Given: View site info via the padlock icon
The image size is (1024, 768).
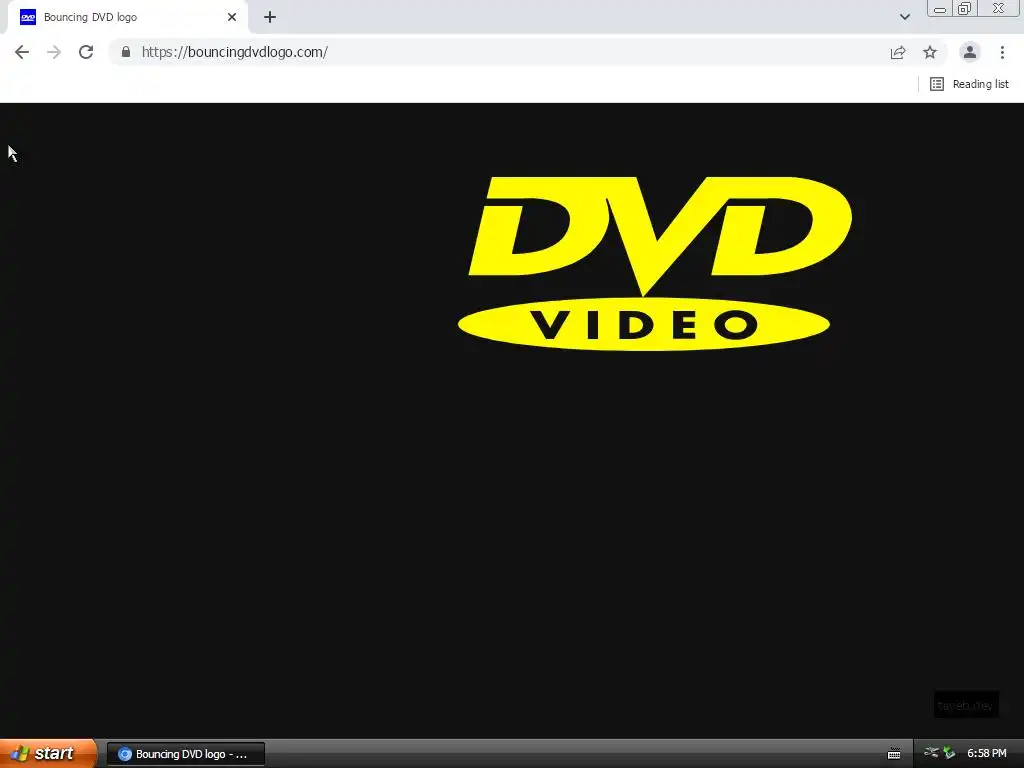Looking at the screenshot, I should [x=126, y=52].
